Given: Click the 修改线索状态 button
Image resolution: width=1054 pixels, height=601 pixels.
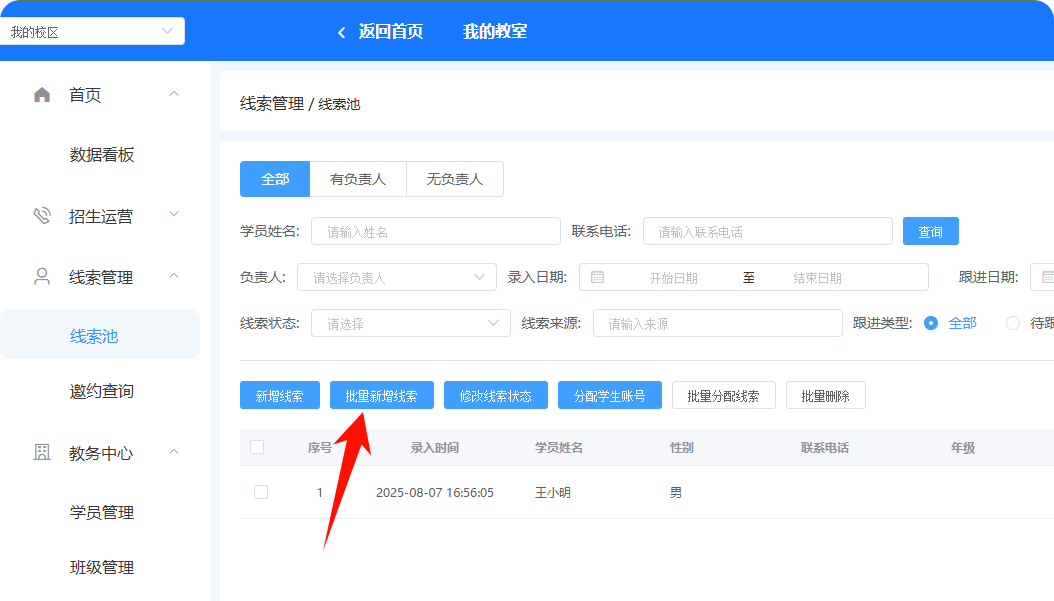Looking at the screenshot, I should pyautogui.click(x=495, y=395).
